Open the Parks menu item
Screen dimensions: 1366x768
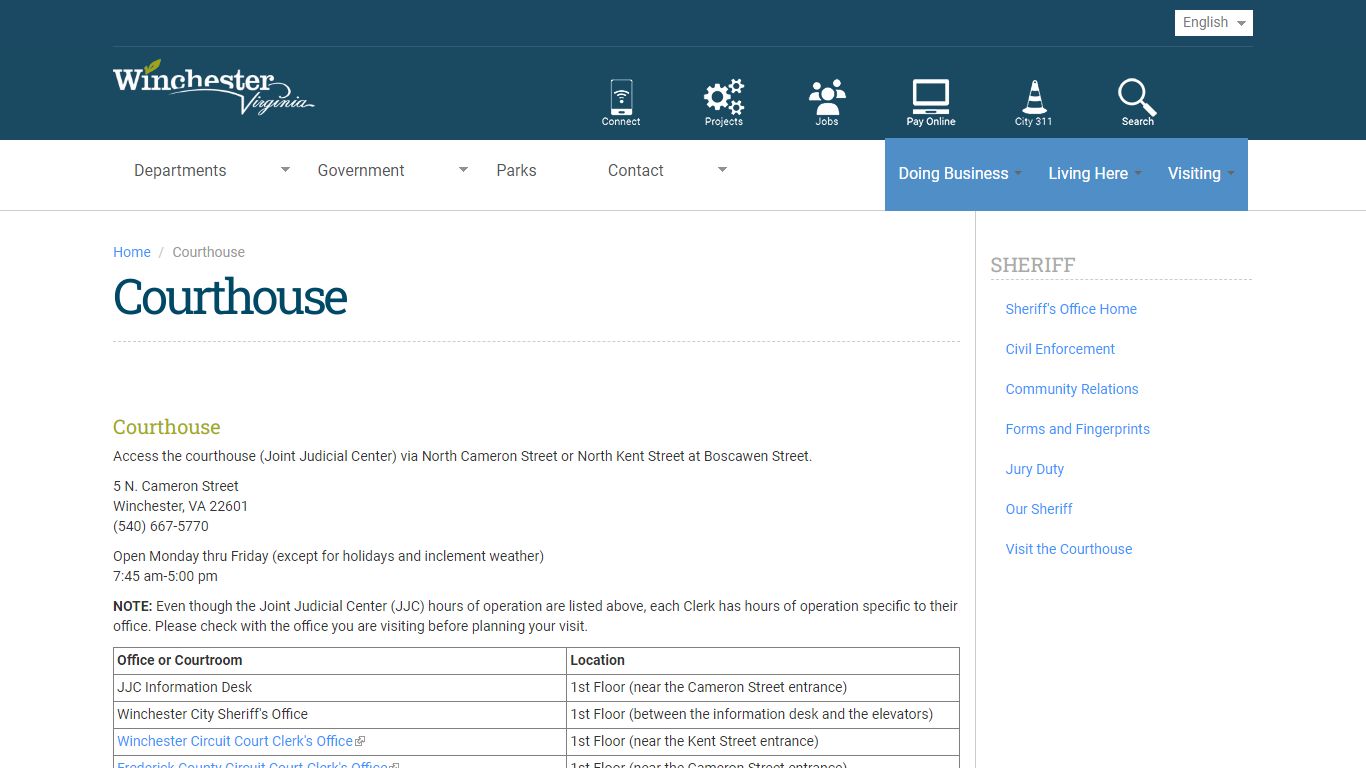point(516,170)
